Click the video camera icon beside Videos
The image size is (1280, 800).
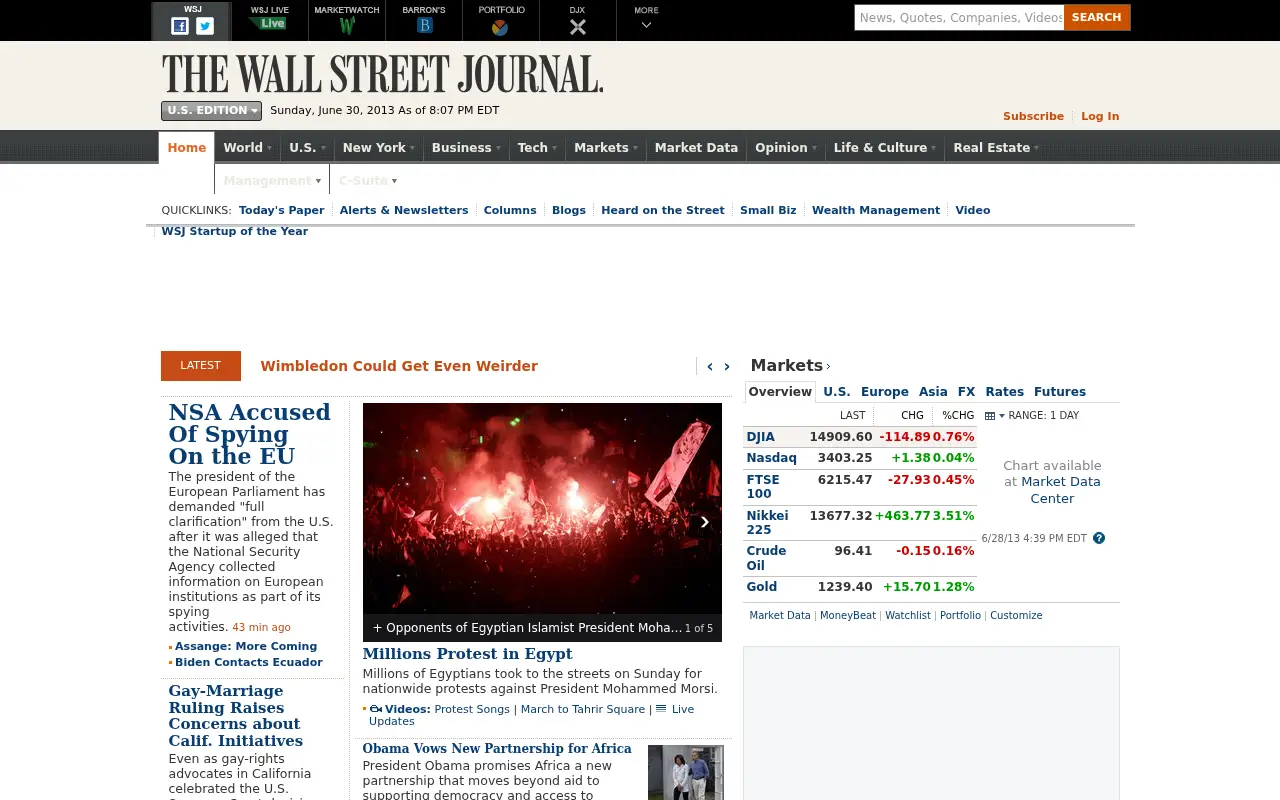coord(376,709)
